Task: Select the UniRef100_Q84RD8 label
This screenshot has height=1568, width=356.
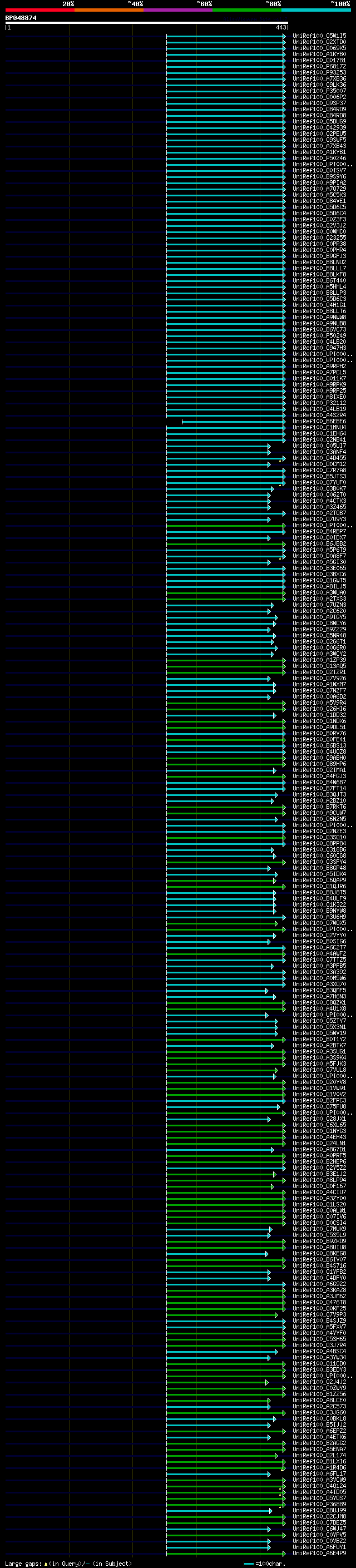Action: click(319, 116)
